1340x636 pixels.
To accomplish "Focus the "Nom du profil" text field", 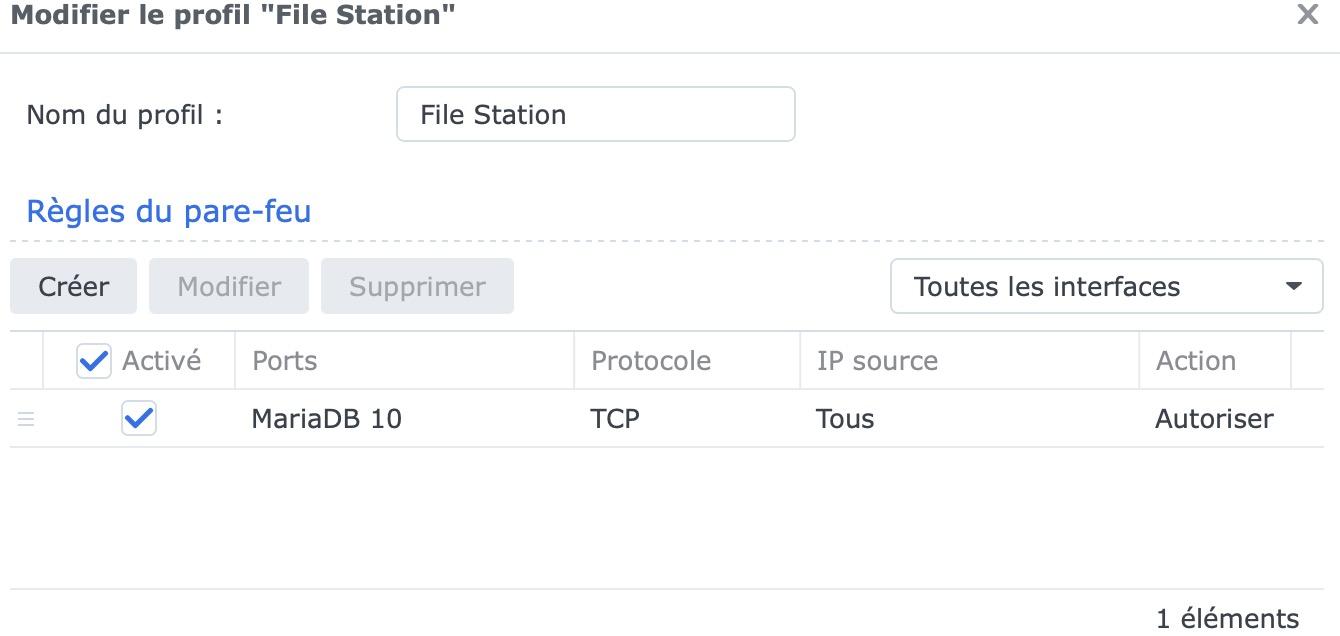I will point(595,115).
